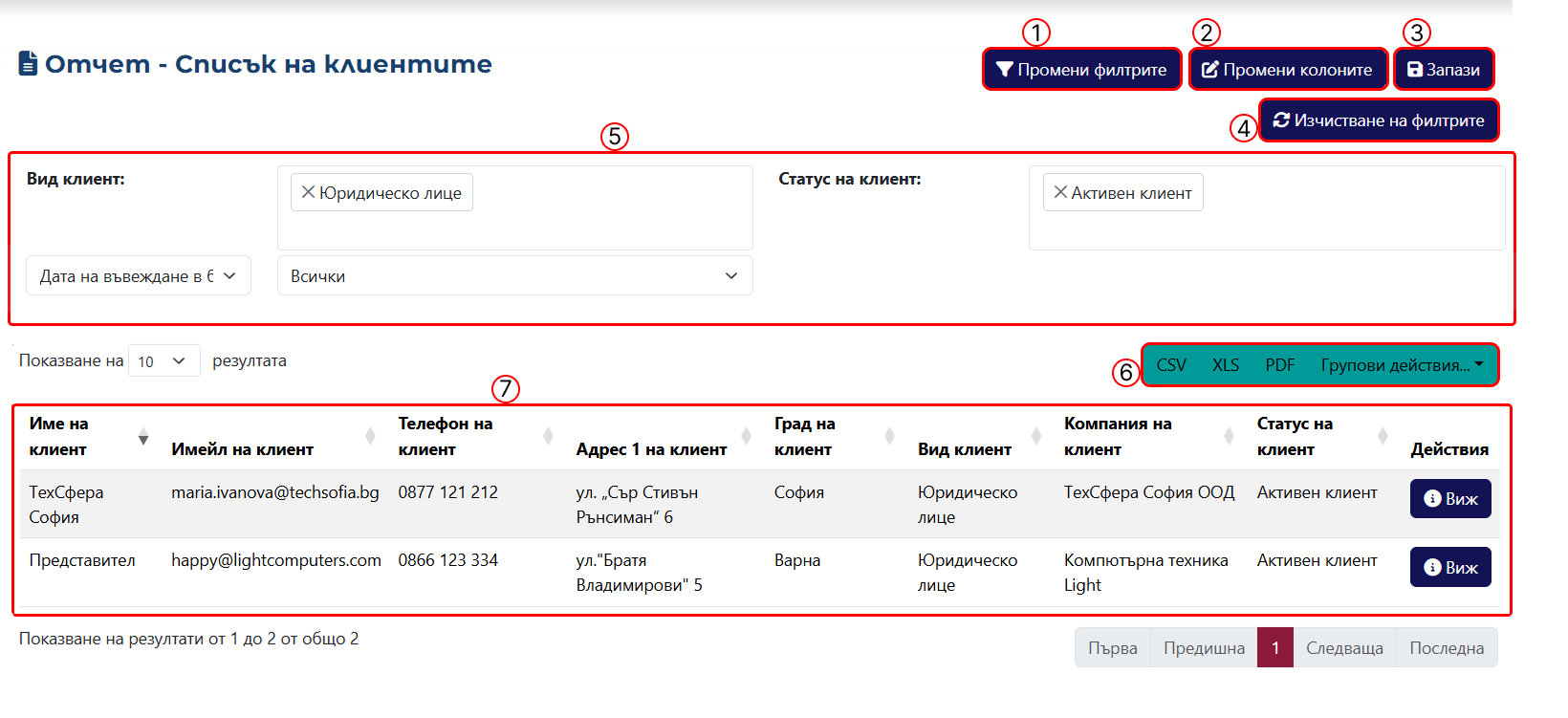Sort by Статус на клиент column
The height and width of the screenshot is (718, 1568).
pyautogui.click(x=1324, y=436)
